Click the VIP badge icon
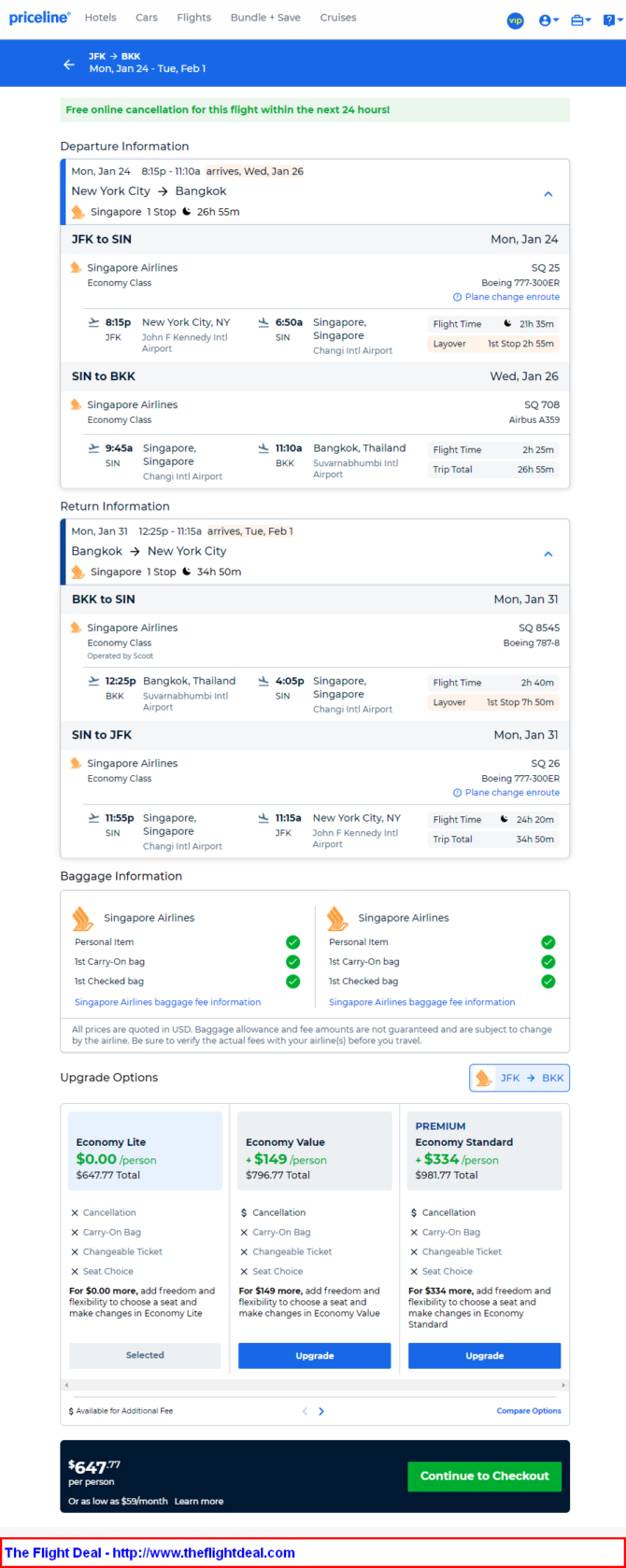Image resolution: width=626 pixels, height=1568 pixels. tap(515, 20)
